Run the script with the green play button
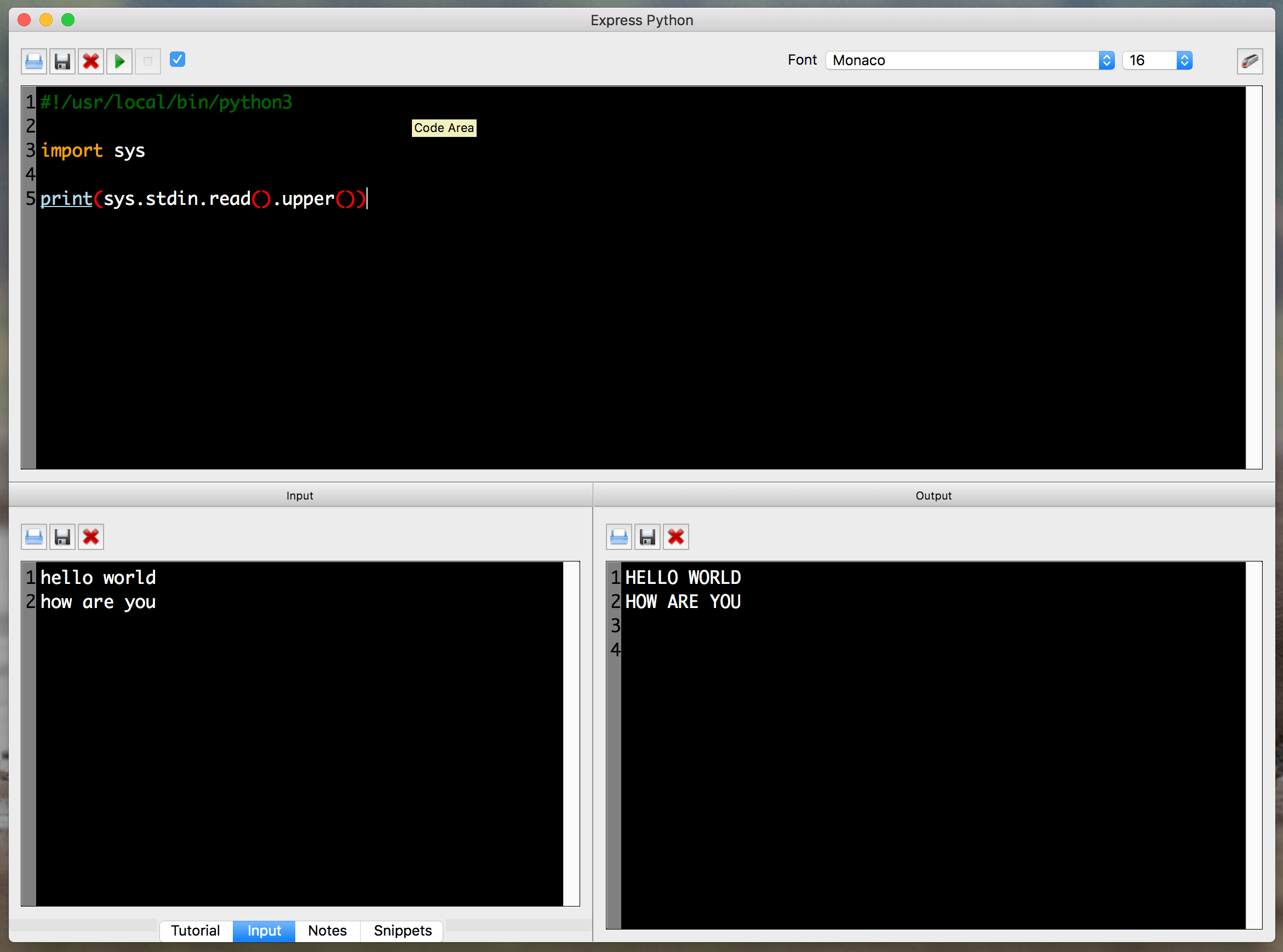This screenshot has height=952, width=1283. [119, 61]
